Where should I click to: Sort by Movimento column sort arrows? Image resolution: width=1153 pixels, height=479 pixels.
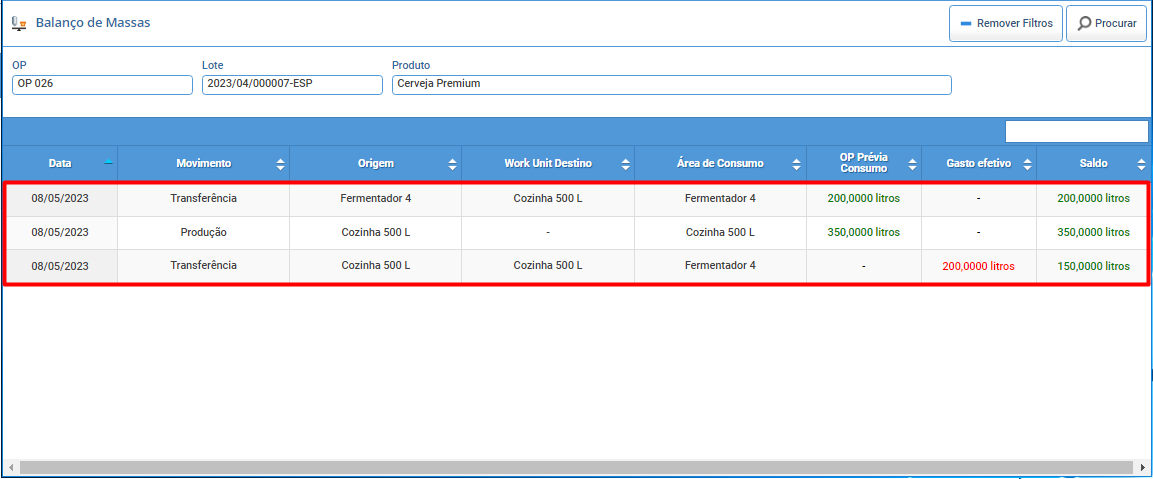point(280,163)
